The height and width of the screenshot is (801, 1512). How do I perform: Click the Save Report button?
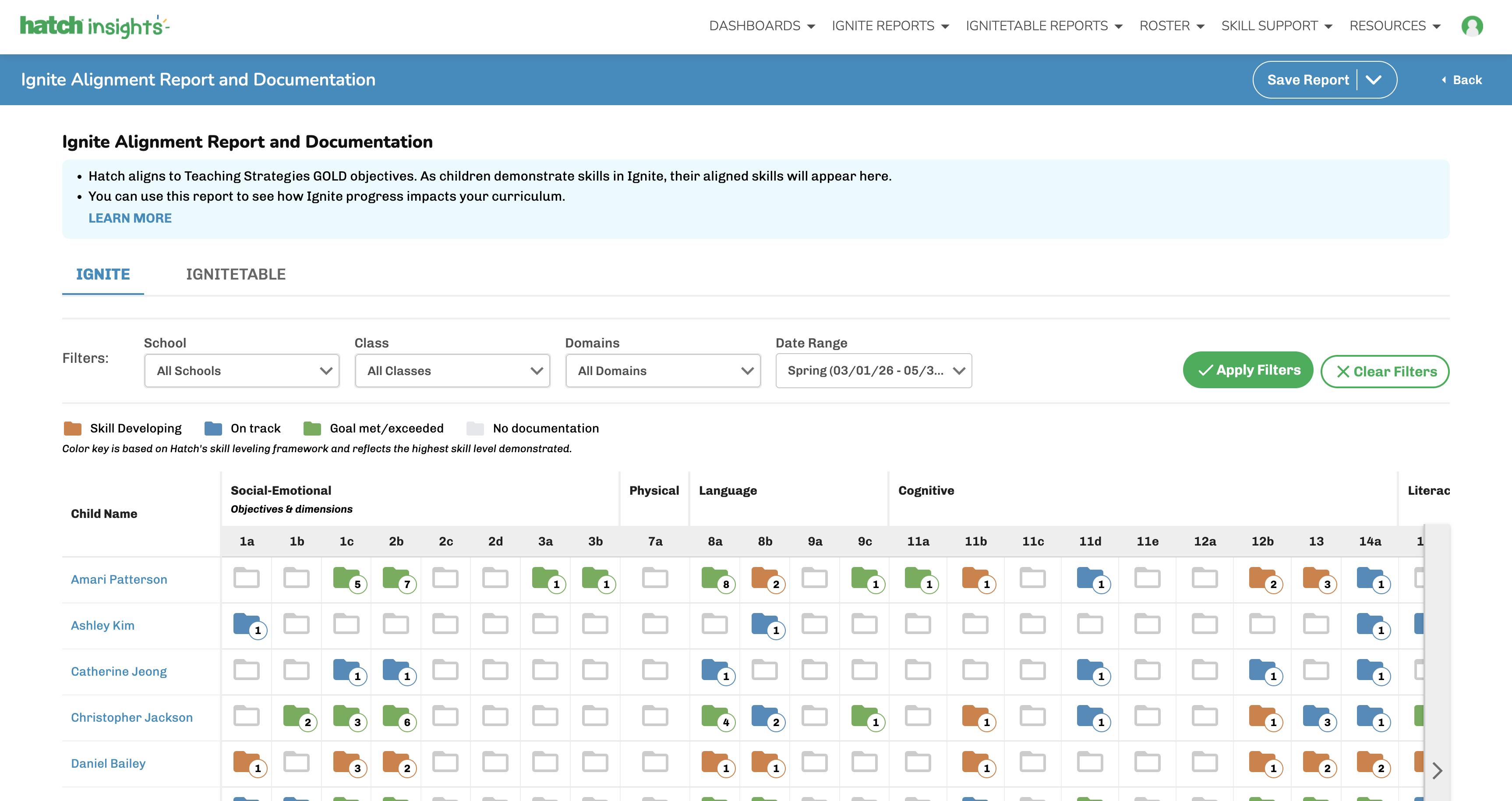click(1308, 80)
